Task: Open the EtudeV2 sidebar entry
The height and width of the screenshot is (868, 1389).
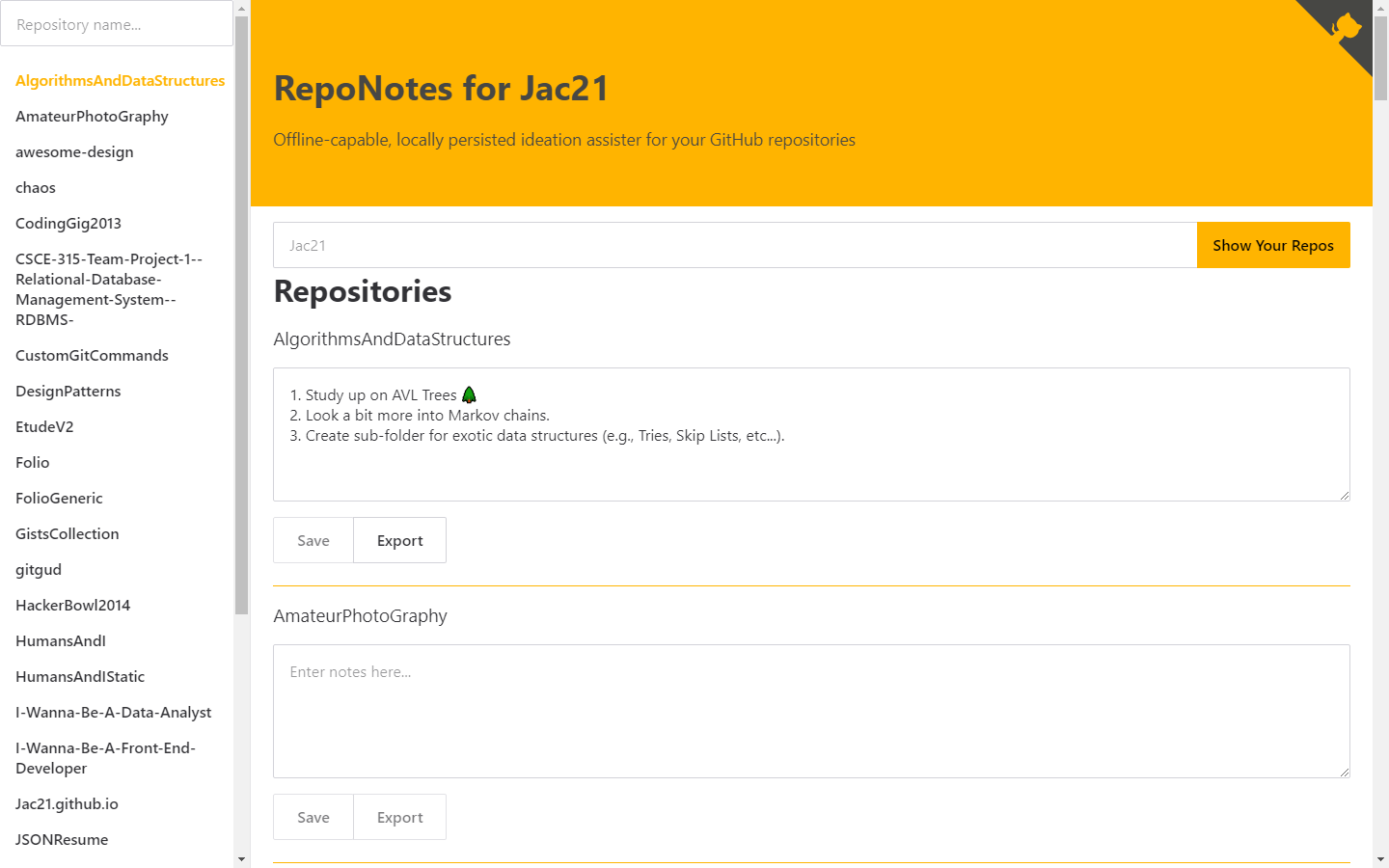Action: coord(44,427)
